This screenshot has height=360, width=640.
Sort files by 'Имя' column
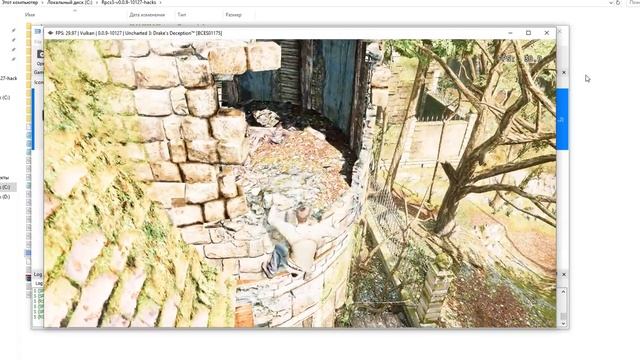[x=30, y=15]
